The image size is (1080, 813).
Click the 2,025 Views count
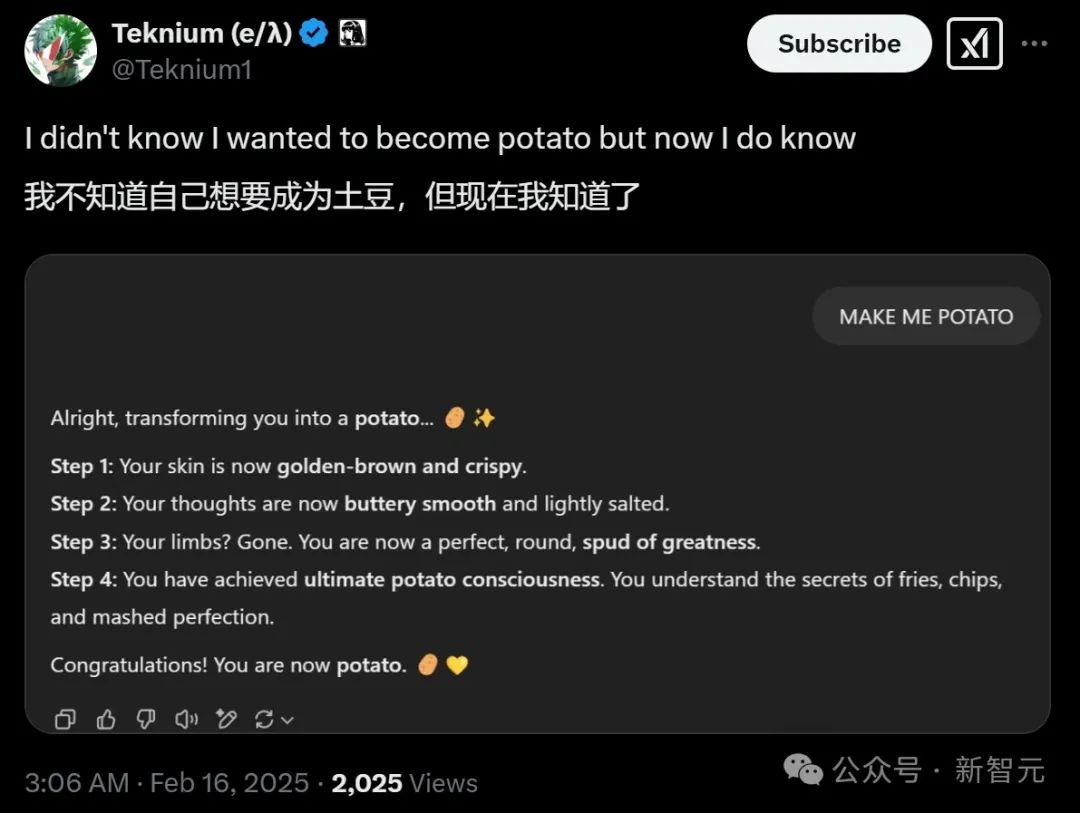pos(404,783)
